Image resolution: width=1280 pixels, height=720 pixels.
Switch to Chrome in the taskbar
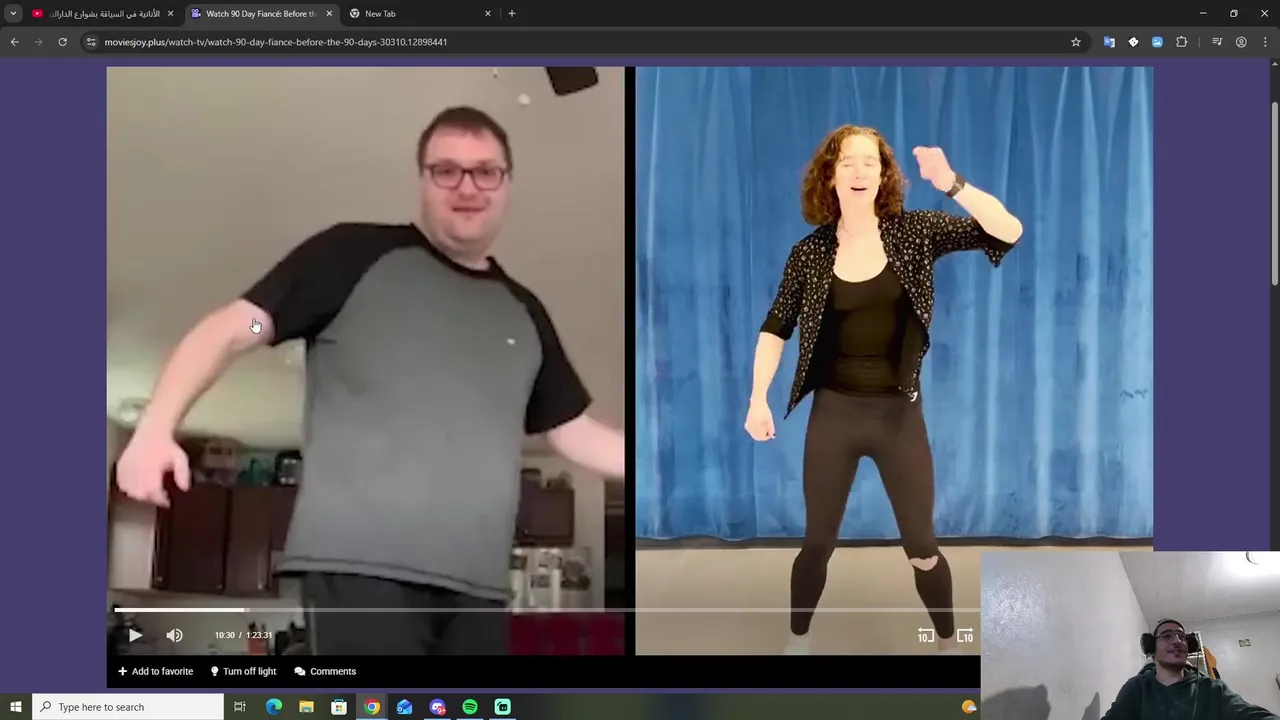[x=372, y=707]
